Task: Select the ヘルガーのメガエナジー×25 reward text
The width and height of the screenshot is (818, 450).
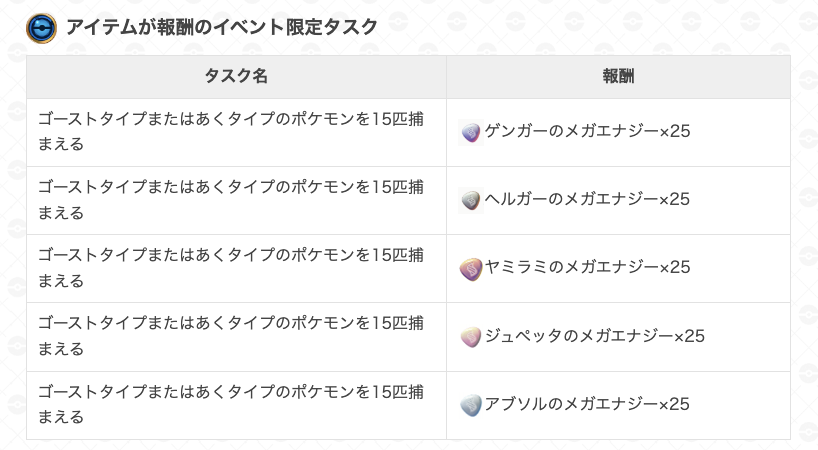Action: tap(587, 199)
